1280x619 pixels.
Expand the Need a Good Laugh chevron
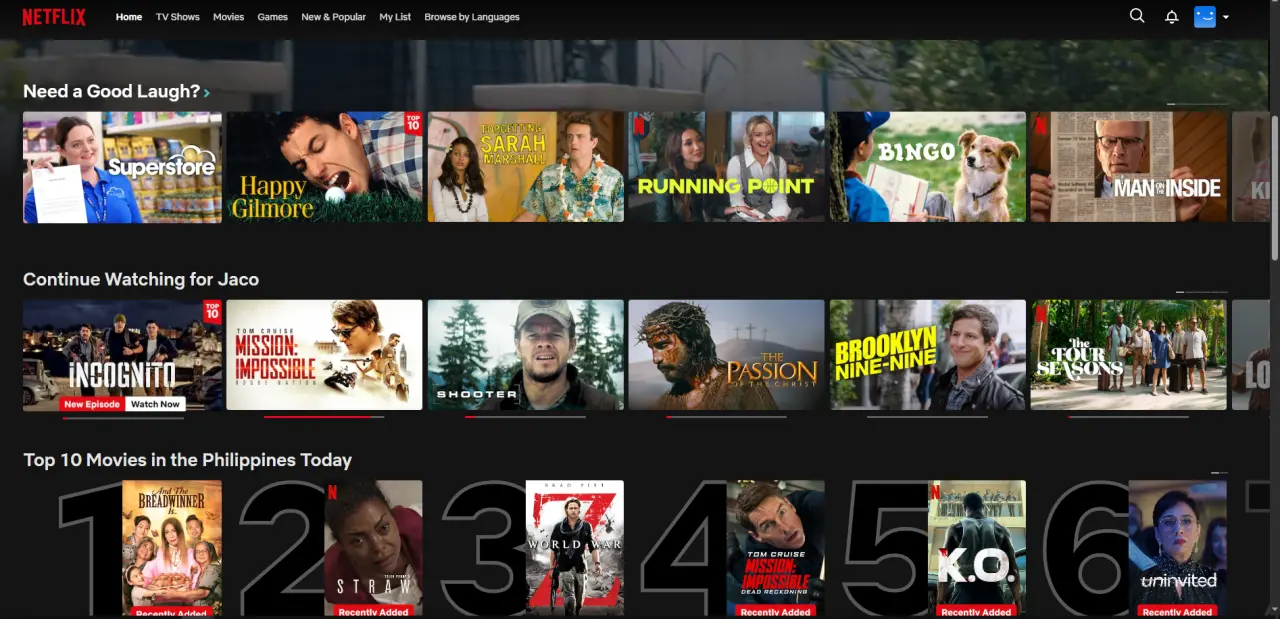[x=207, y=92]
